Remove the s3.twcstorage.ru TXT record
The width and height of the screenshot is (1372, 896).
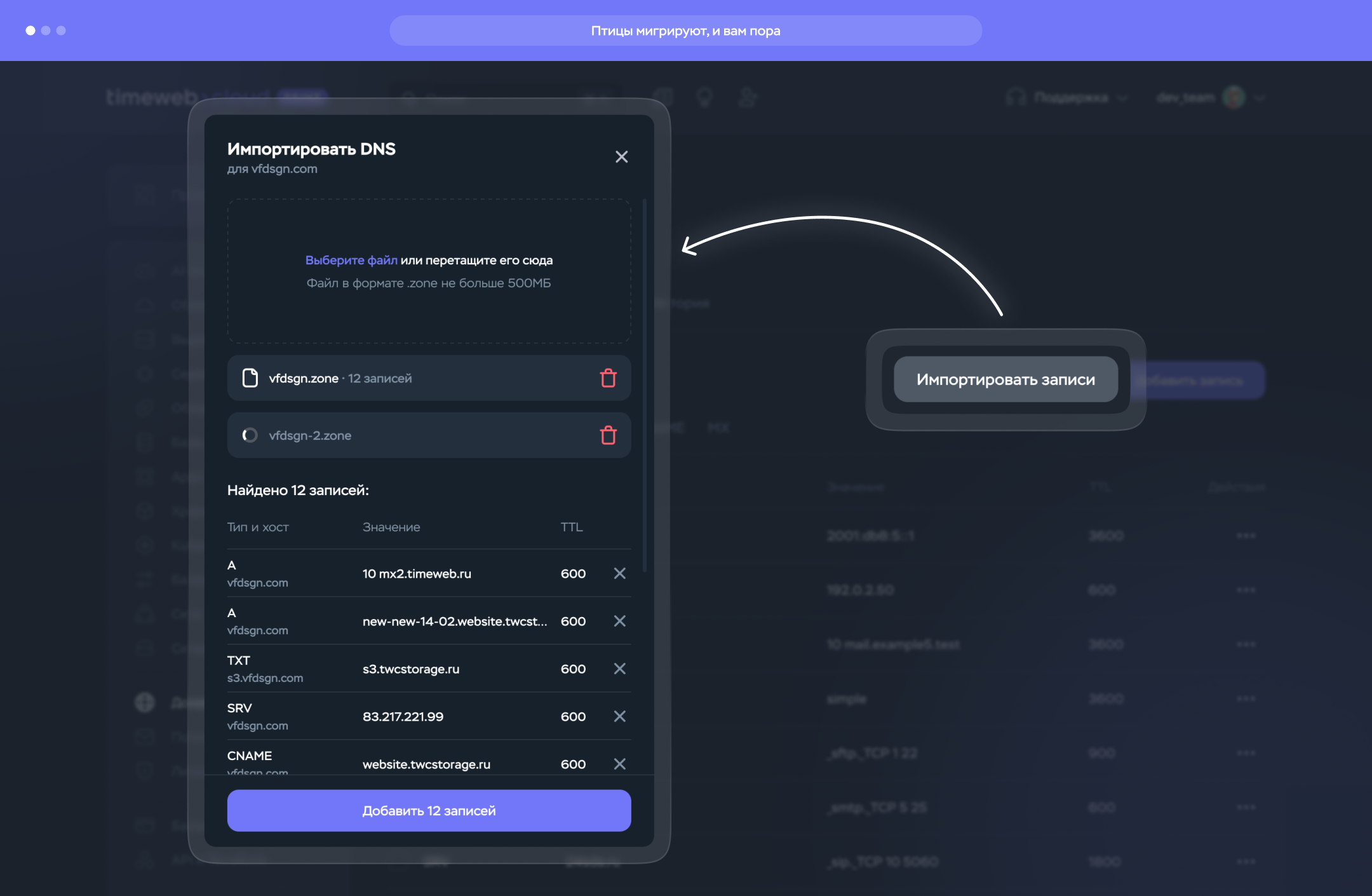[619, 669]
